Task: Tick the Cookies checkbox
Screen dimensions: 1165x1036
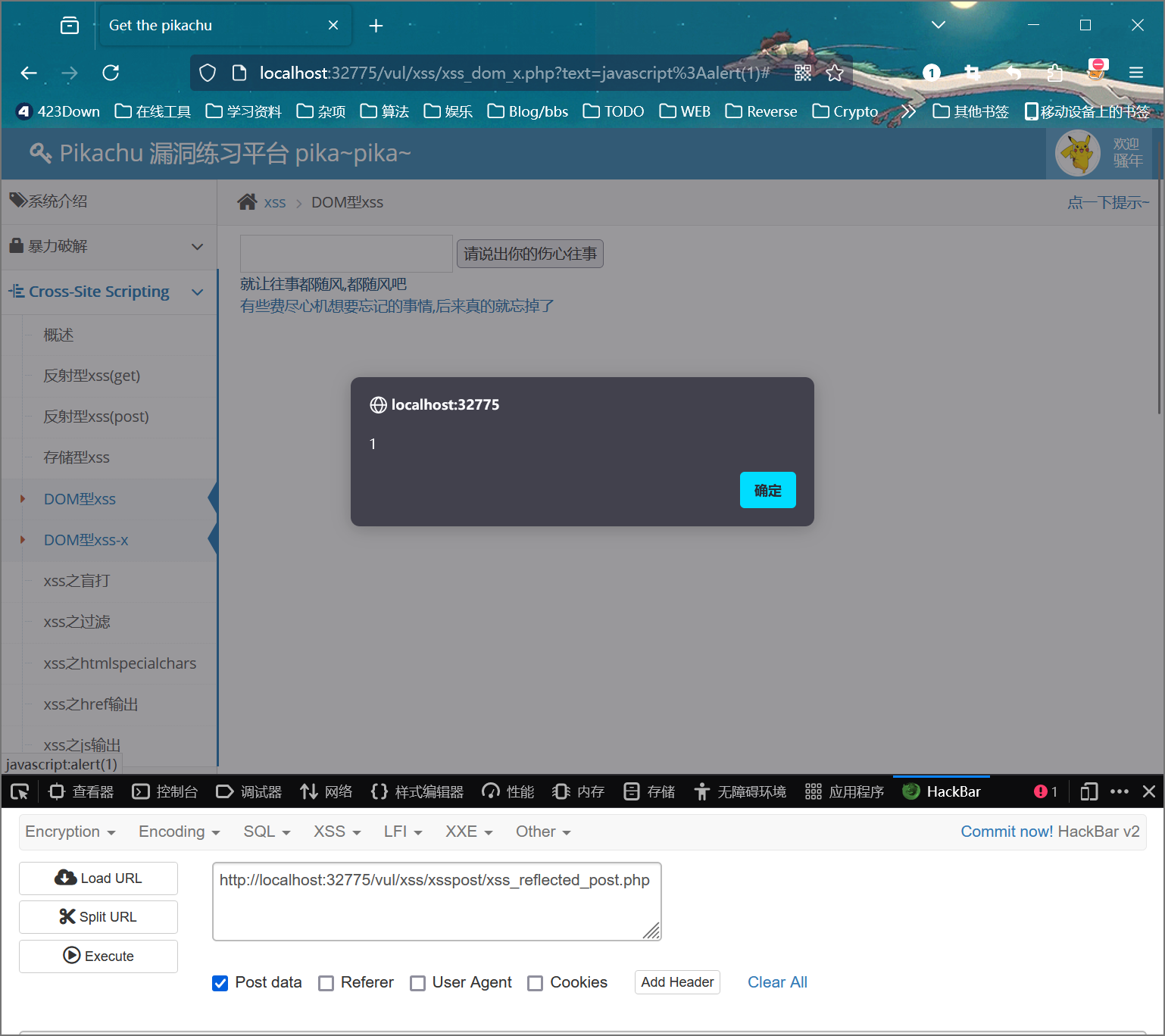Action: tap(536, 983)
